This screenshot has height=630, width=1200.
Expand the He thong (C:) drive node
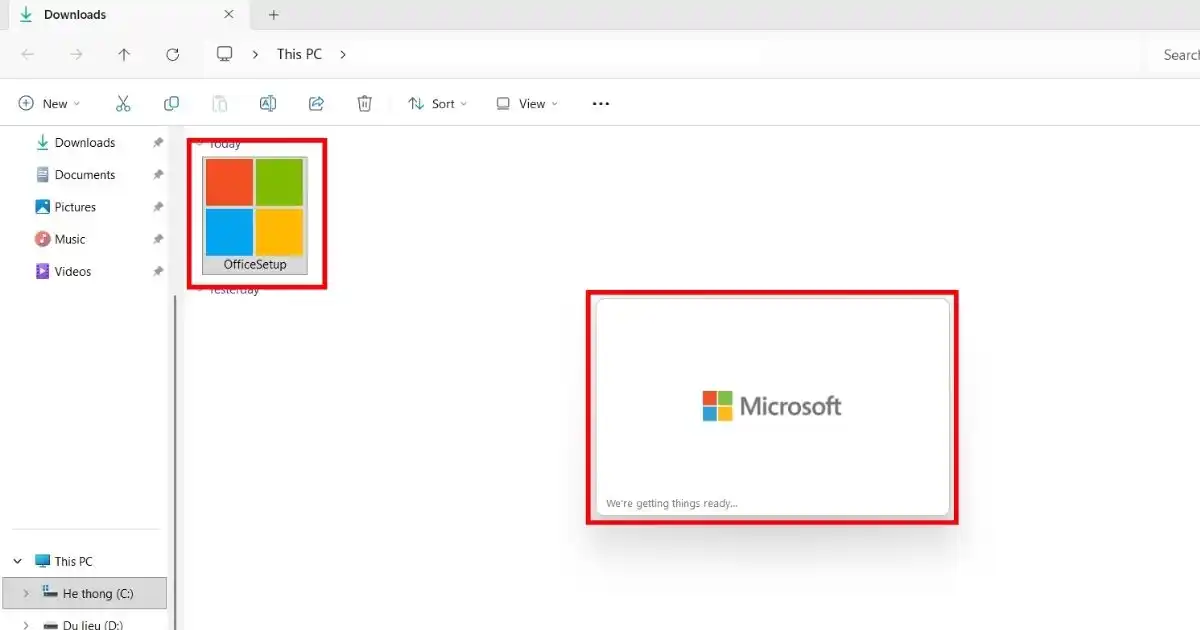pos(26,594)
